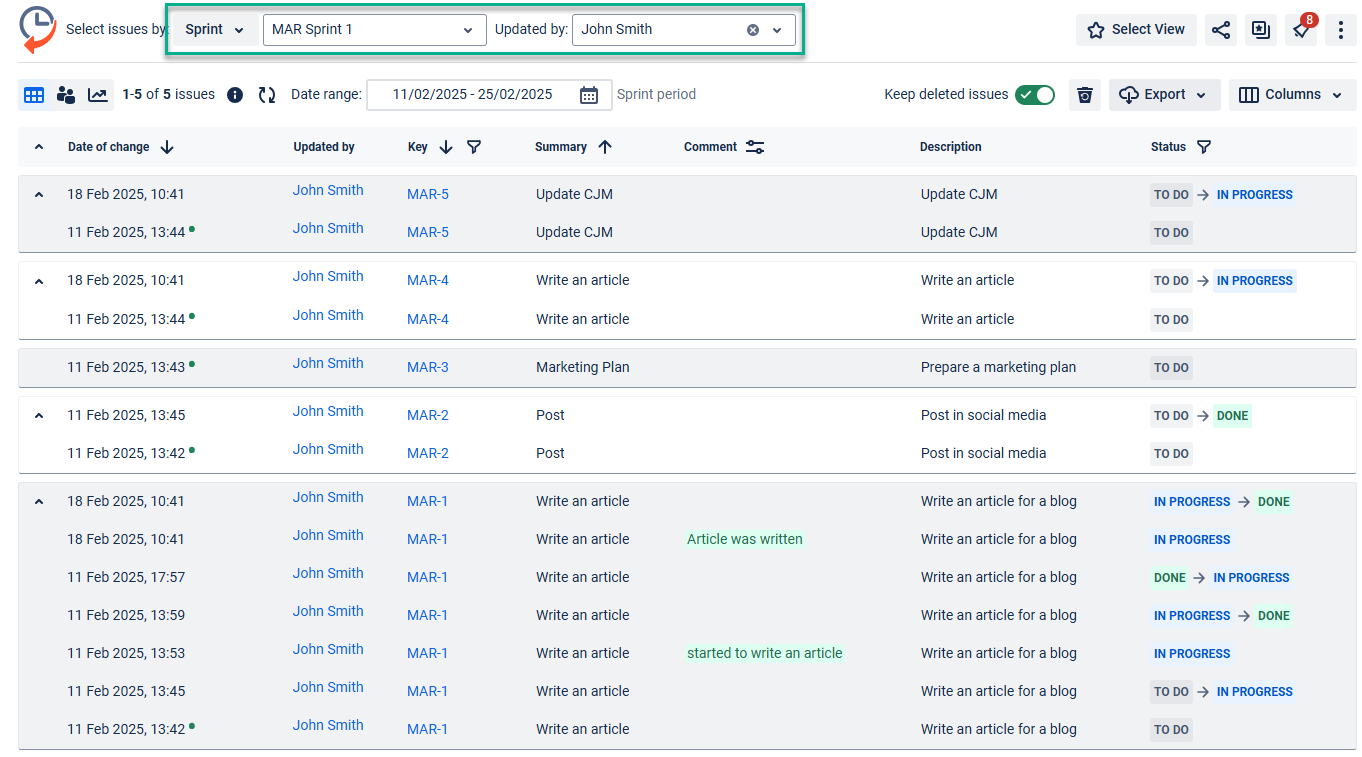Open comment display settings icon
The image size is (1362, 757).
tap(755, 146)
